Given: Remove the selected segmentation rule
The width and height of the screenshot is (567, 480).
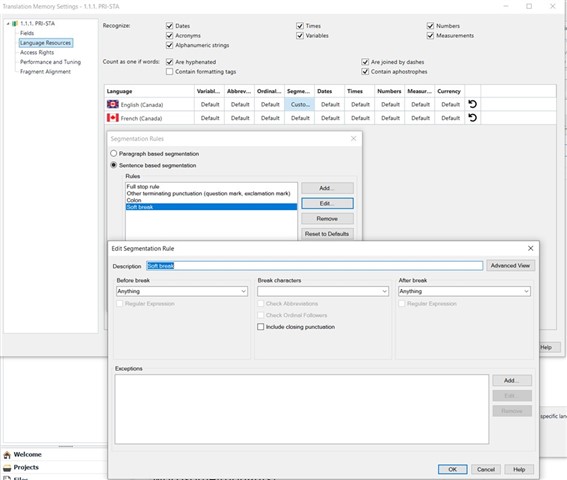Looking at the screenshot, I should click(327, 218).
